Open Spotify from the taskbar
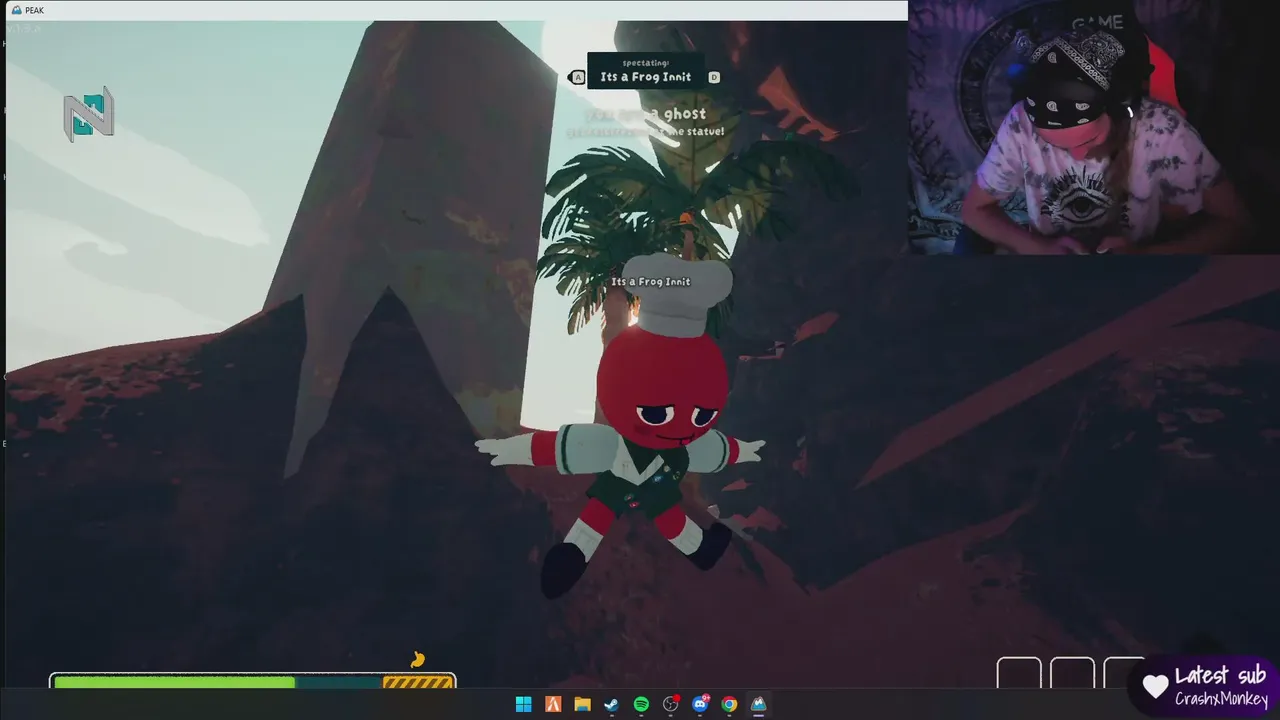This screenshot has height=720, width=1280. pyautogui.click(x=641, y=704)
